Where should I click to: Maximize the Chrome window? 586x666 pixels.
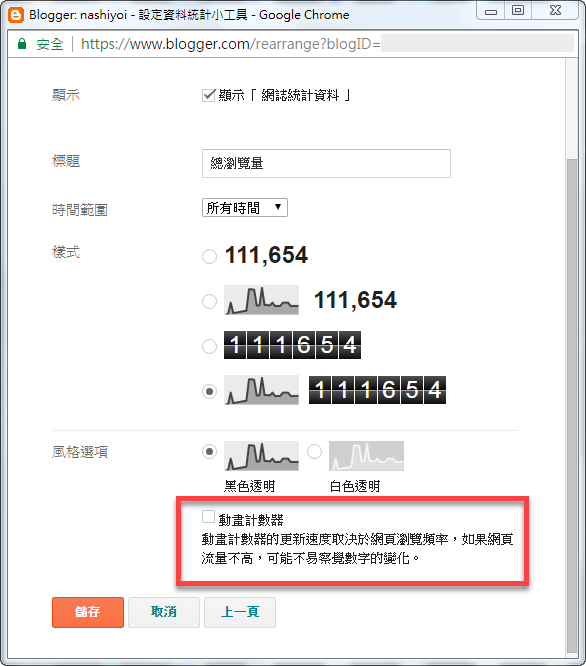[x=518, y=10]
